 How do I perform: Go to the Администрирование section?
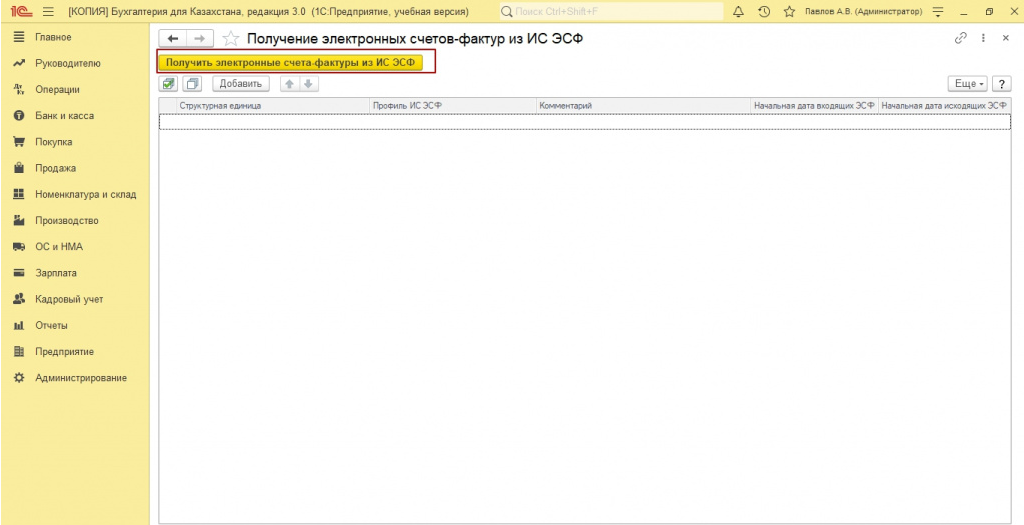pyautogui.click(x=81, y=378)
